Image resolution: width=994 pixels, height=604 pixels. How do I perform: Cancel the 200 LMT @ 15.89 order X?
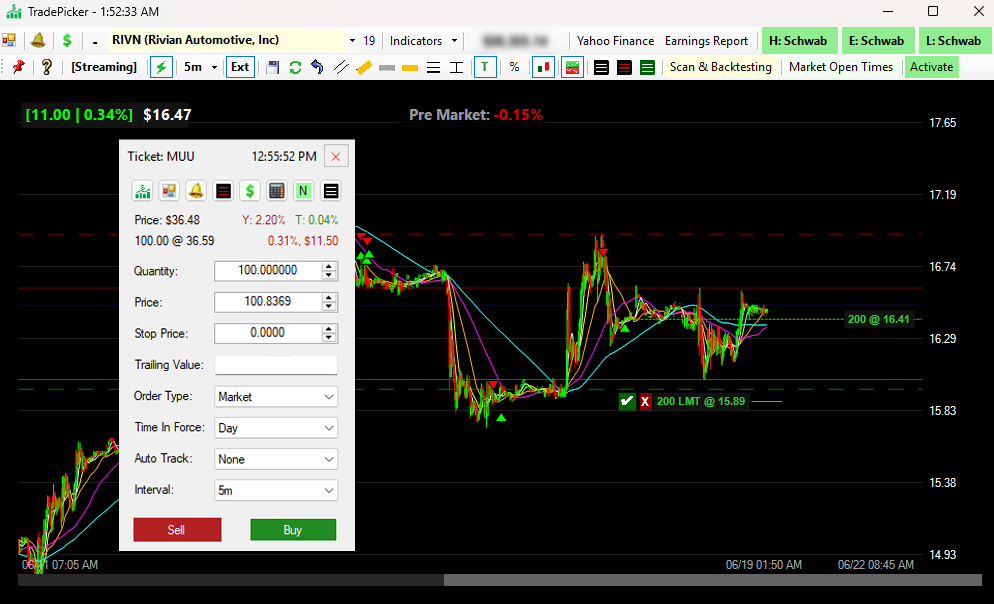645,401
